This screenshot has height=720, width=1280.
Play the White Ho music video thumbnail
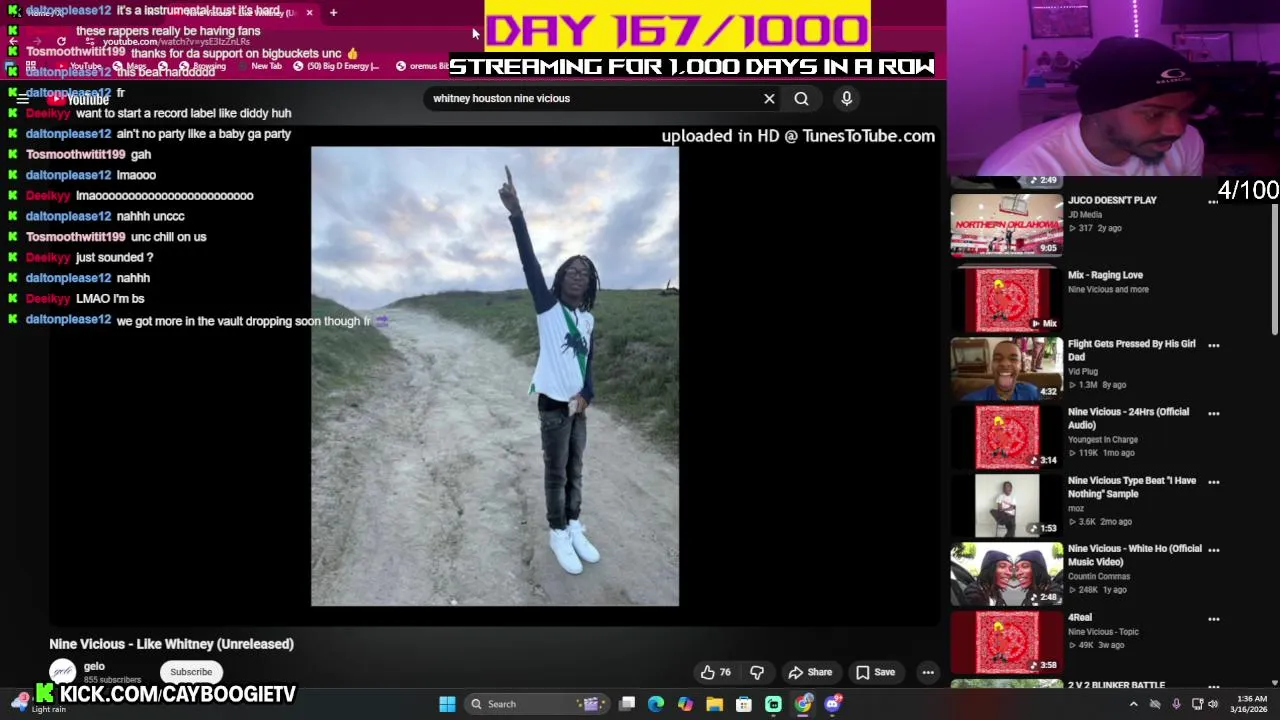pyautogui.click(x=1006, y=574)
